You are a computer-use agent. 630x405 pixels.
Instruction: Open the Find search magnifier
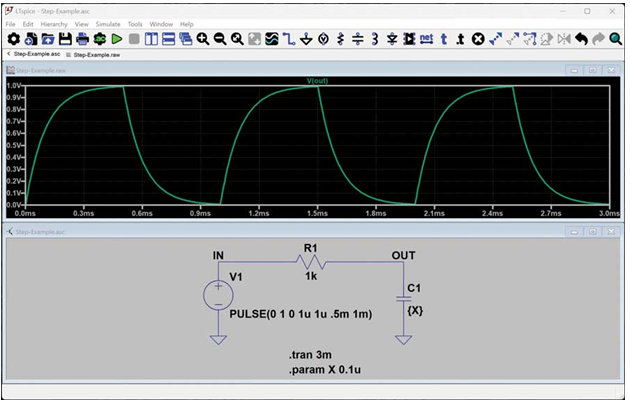pyautogui.click(x=616, y=39)
